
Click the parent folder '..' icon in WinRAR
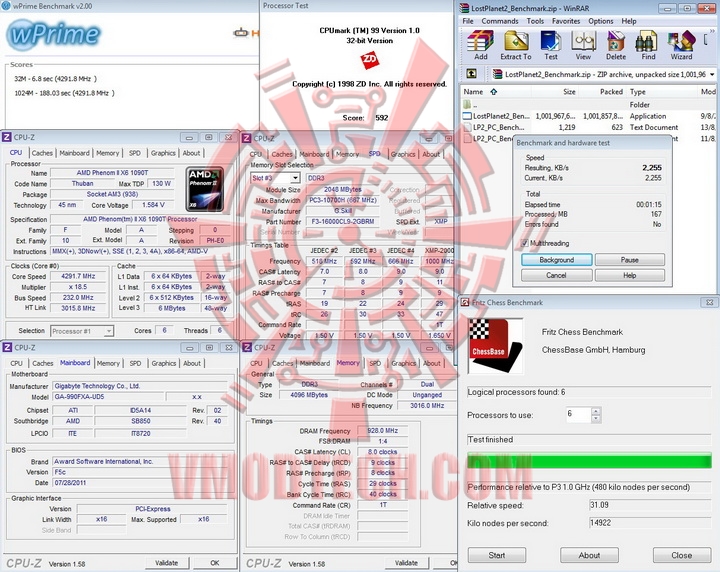coord(467,105)
